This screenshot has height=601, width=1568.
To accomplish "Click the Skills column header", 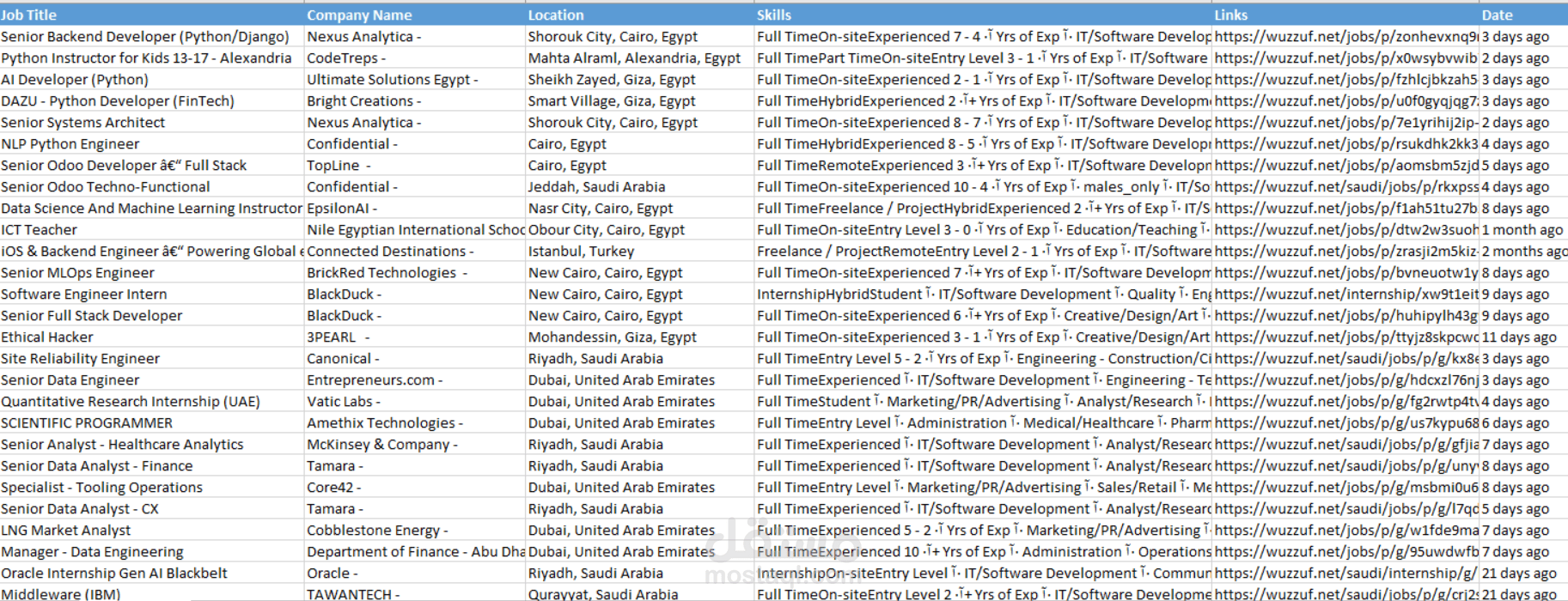I will pyautogui.click(x=983, y=15).
